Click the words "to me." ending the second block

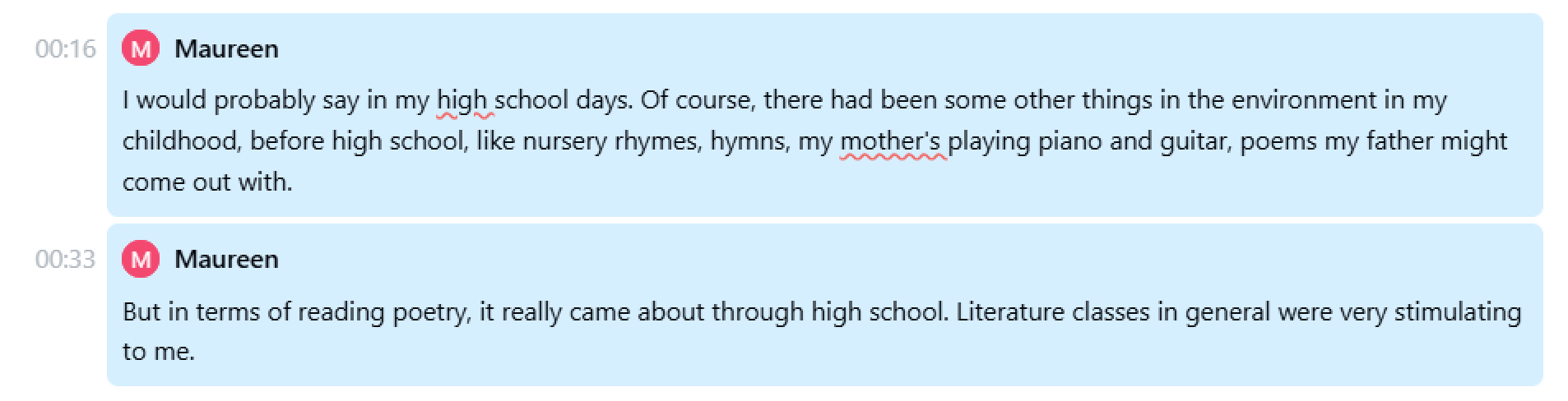(x=159, y=353)
